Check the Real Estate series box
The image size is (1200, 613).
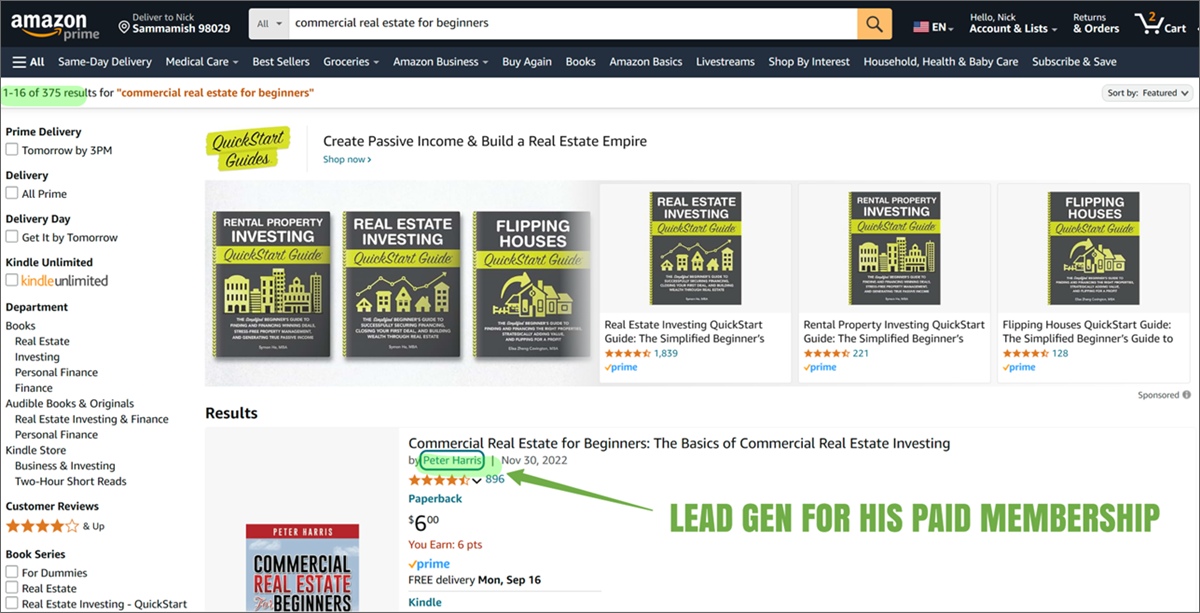tap(12, 588)
